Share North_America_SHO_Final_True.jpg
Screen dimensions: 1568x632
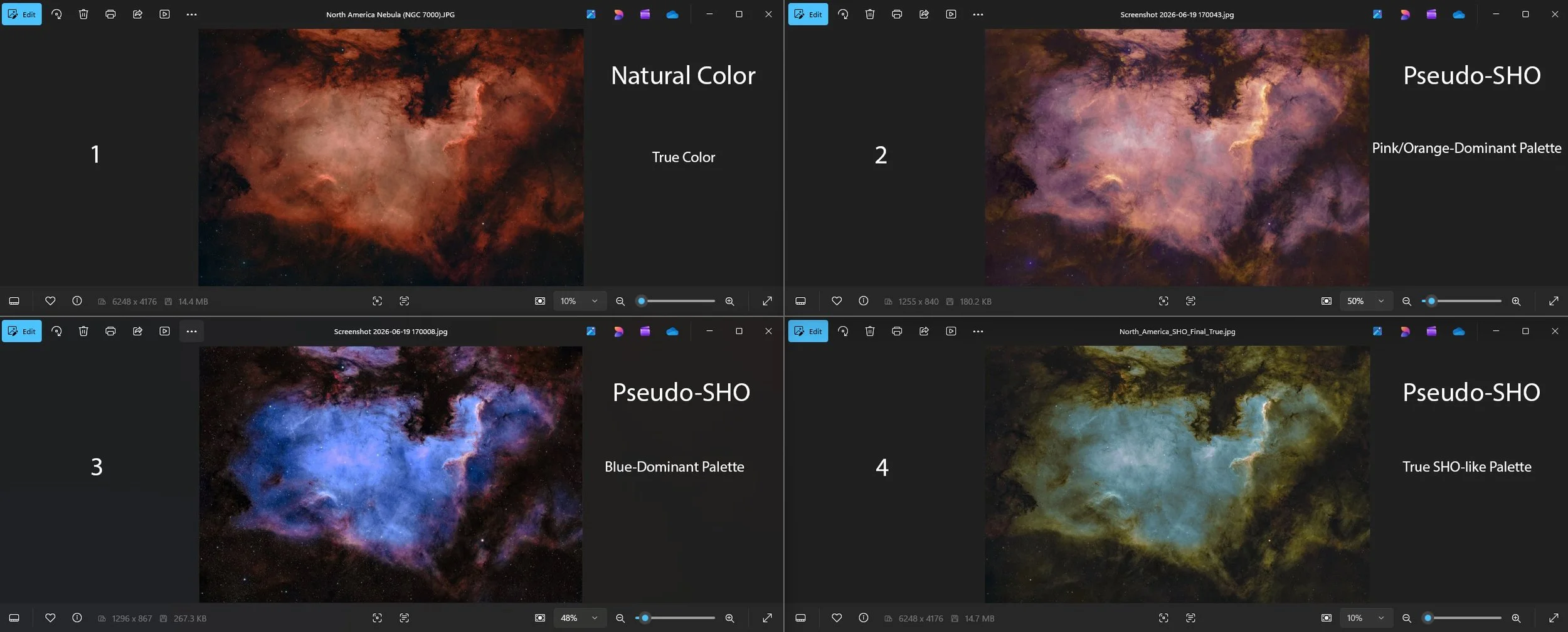(x=924, y=331)
